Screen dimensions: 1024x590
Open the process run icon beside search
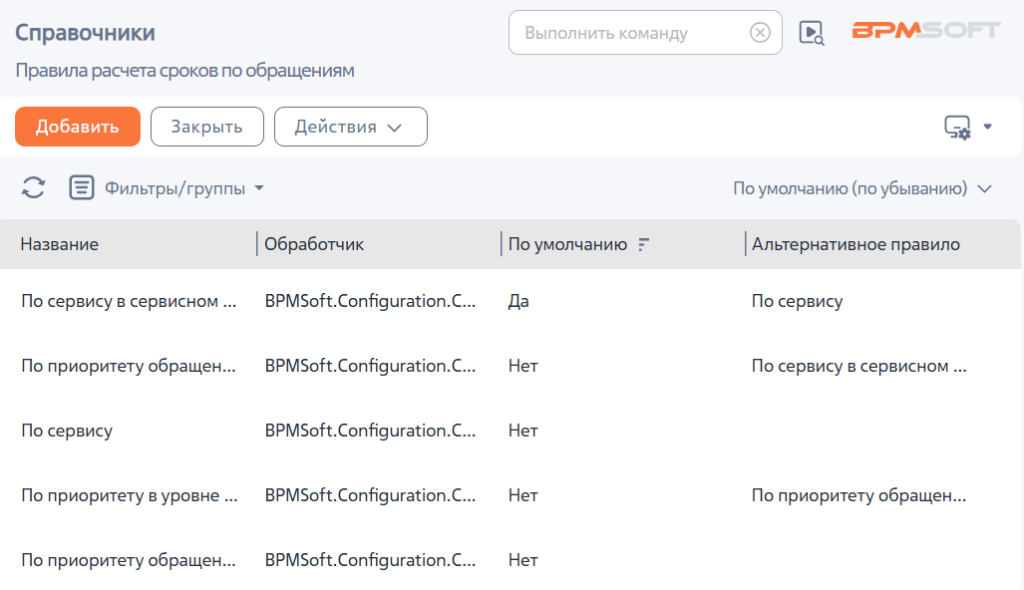pos(812,33)
